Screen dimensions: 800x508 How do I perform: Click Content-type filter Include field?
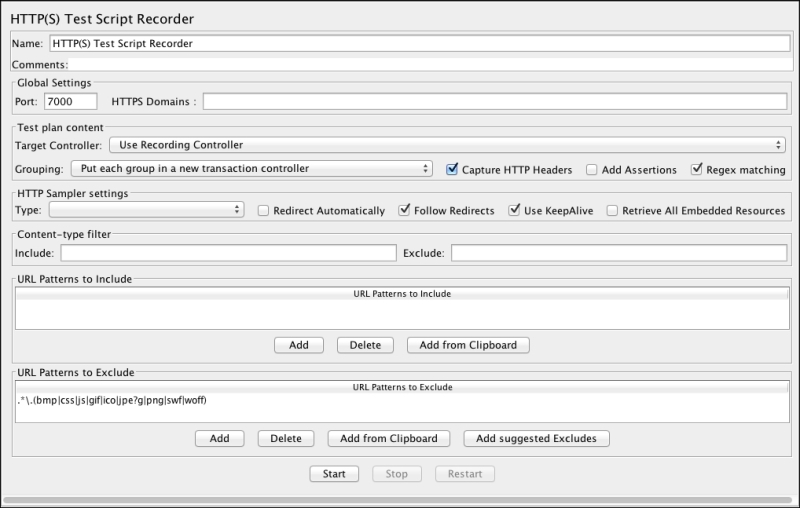point(229,253)
